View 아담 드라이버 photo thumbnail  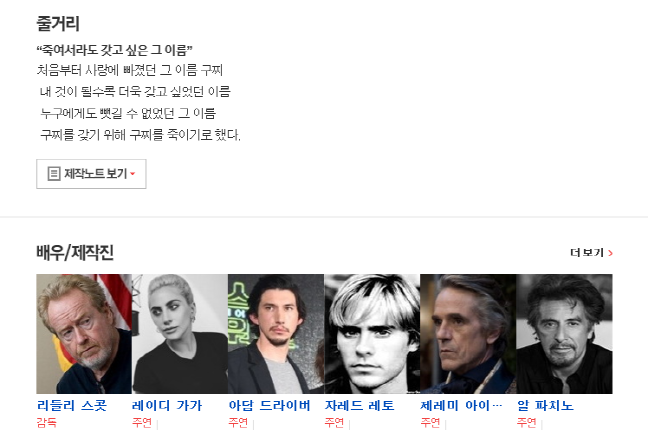point(276,334)
